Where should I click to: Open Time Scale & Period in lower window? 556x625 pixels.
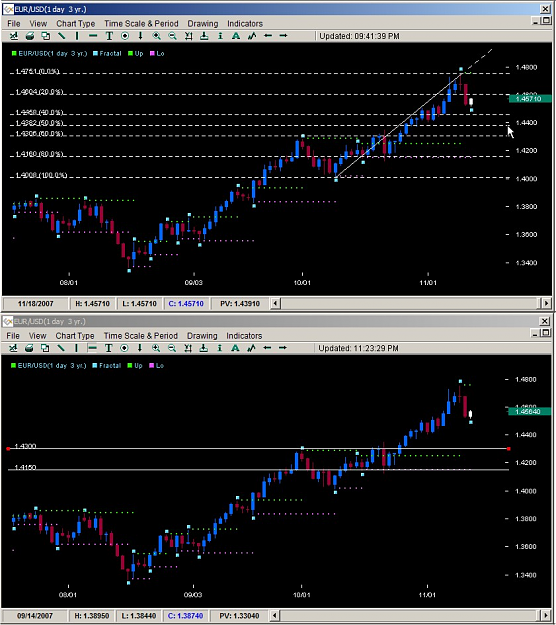[x=140, y=336]
